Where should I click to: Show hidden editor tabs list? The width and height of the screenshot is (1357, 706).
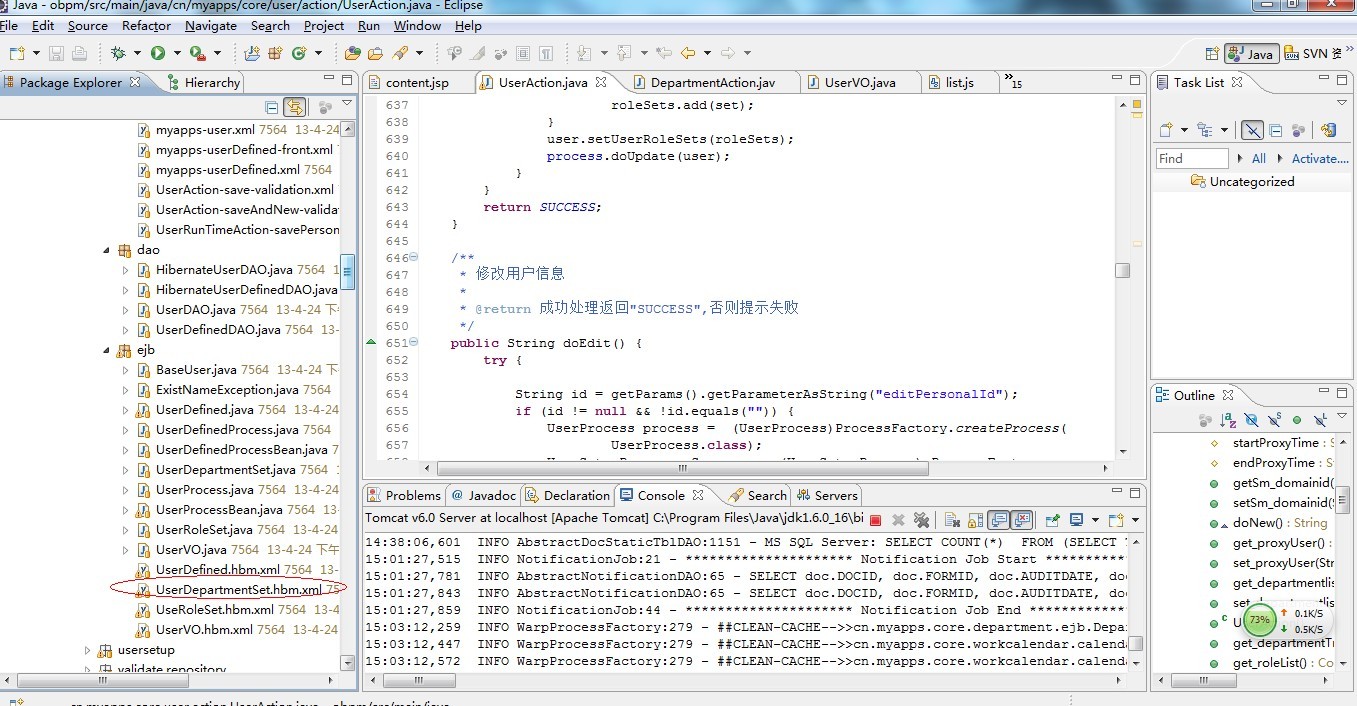click(1013, 82)
